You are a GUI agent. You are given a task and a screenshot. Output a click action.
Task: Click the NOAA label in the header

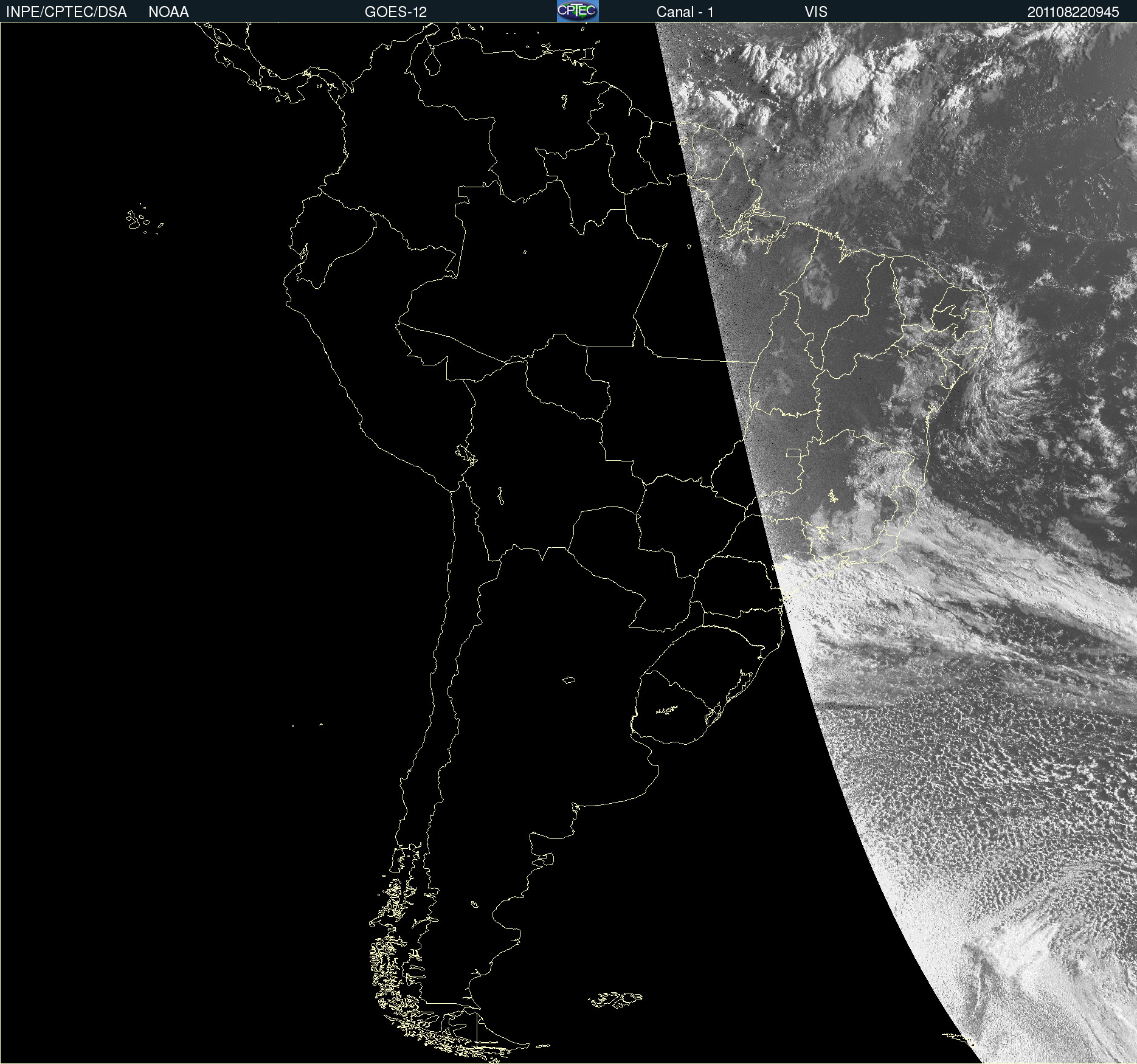168,12
